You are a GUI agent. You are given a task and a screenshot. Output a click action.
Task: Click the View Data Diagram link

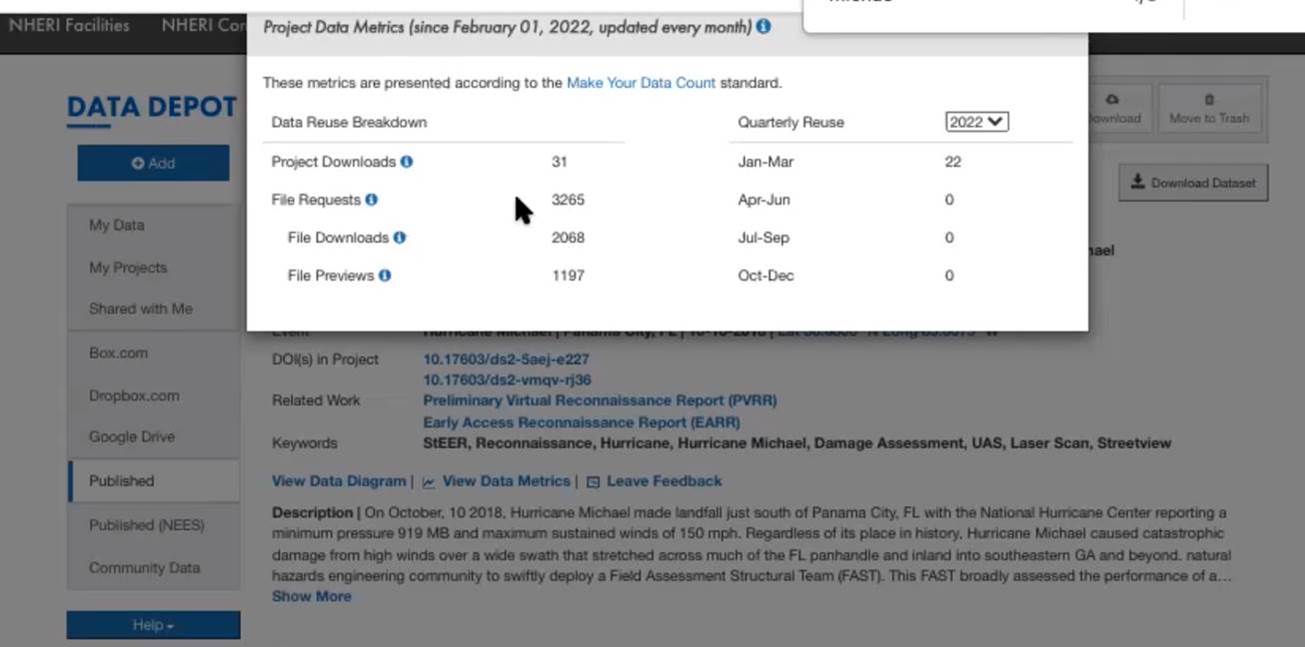click(x=339, y=481)
